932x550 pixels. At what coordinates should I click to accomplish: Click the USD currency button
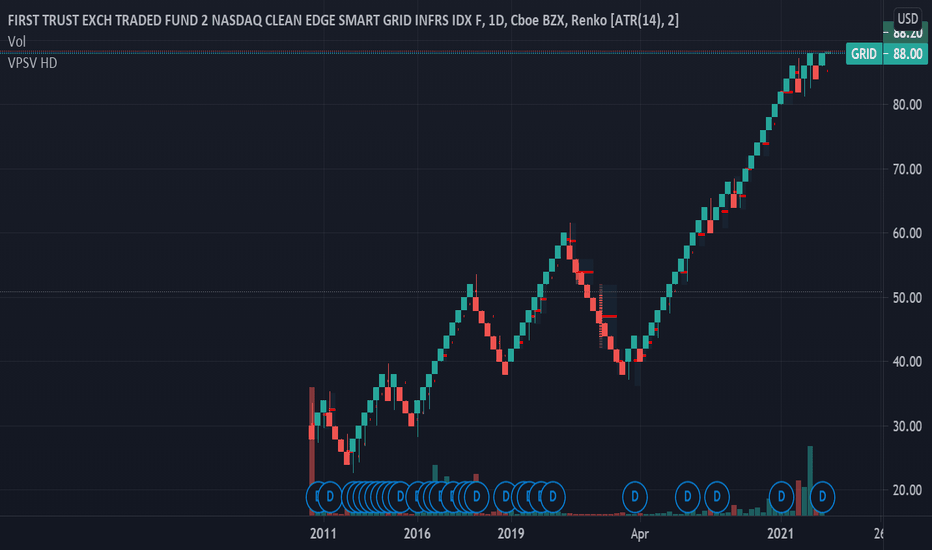(907, 18)
